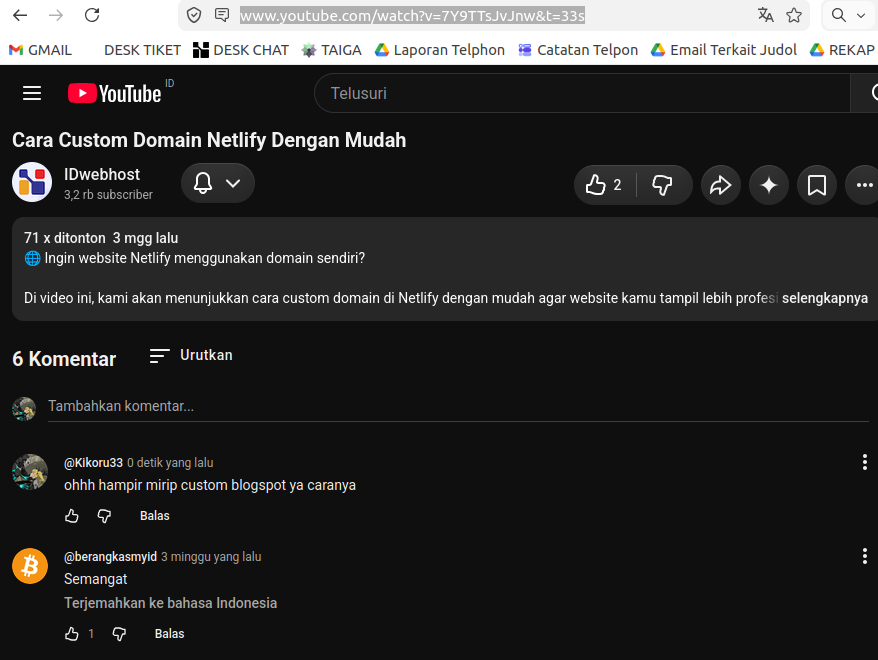Viewport: 878px width, 660px height.
Task: Click your avatar next to comment box
Action: [24, 409]
